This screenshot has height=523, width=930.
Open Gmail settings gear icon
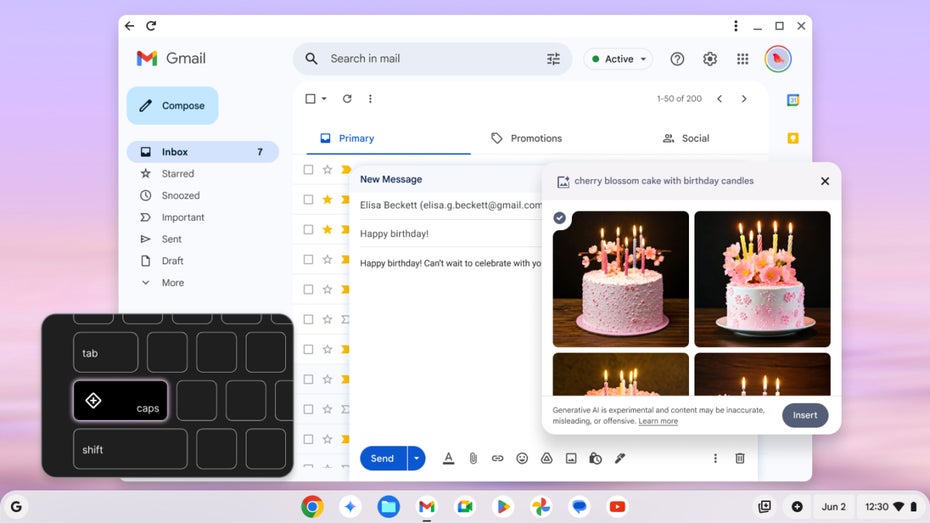(x=710, y=59)
